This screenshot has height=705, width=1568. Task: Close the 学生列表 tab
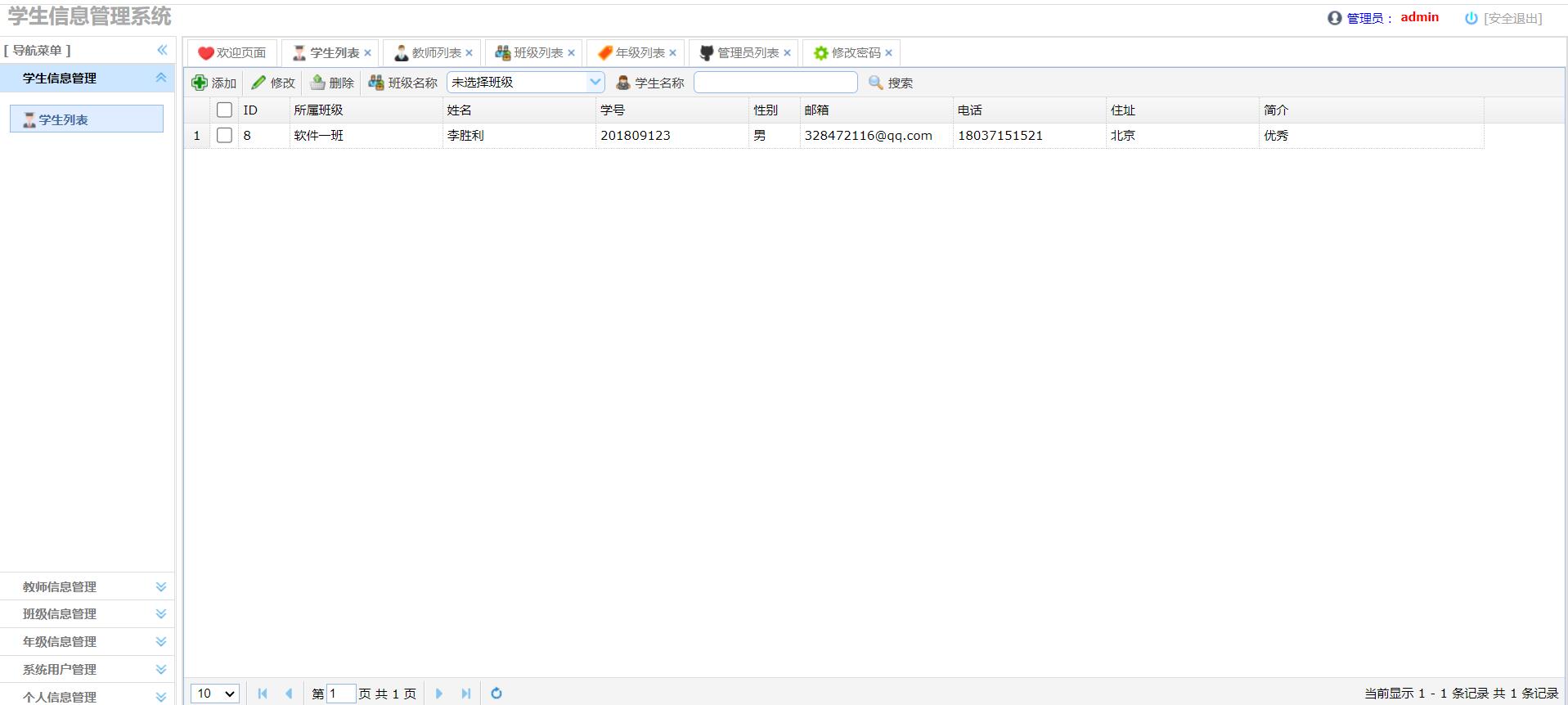coord(367,53)
